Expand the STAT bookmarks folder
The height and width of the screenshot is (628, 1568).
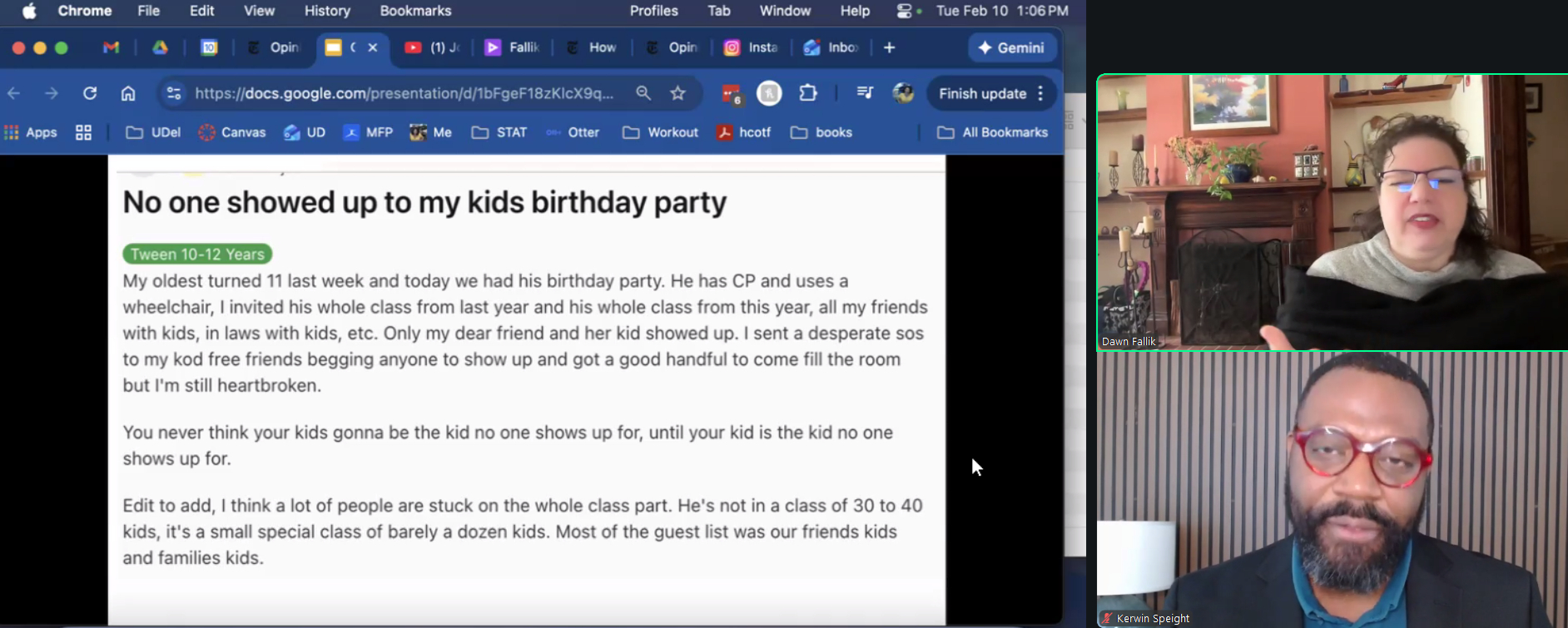point(499,132)
